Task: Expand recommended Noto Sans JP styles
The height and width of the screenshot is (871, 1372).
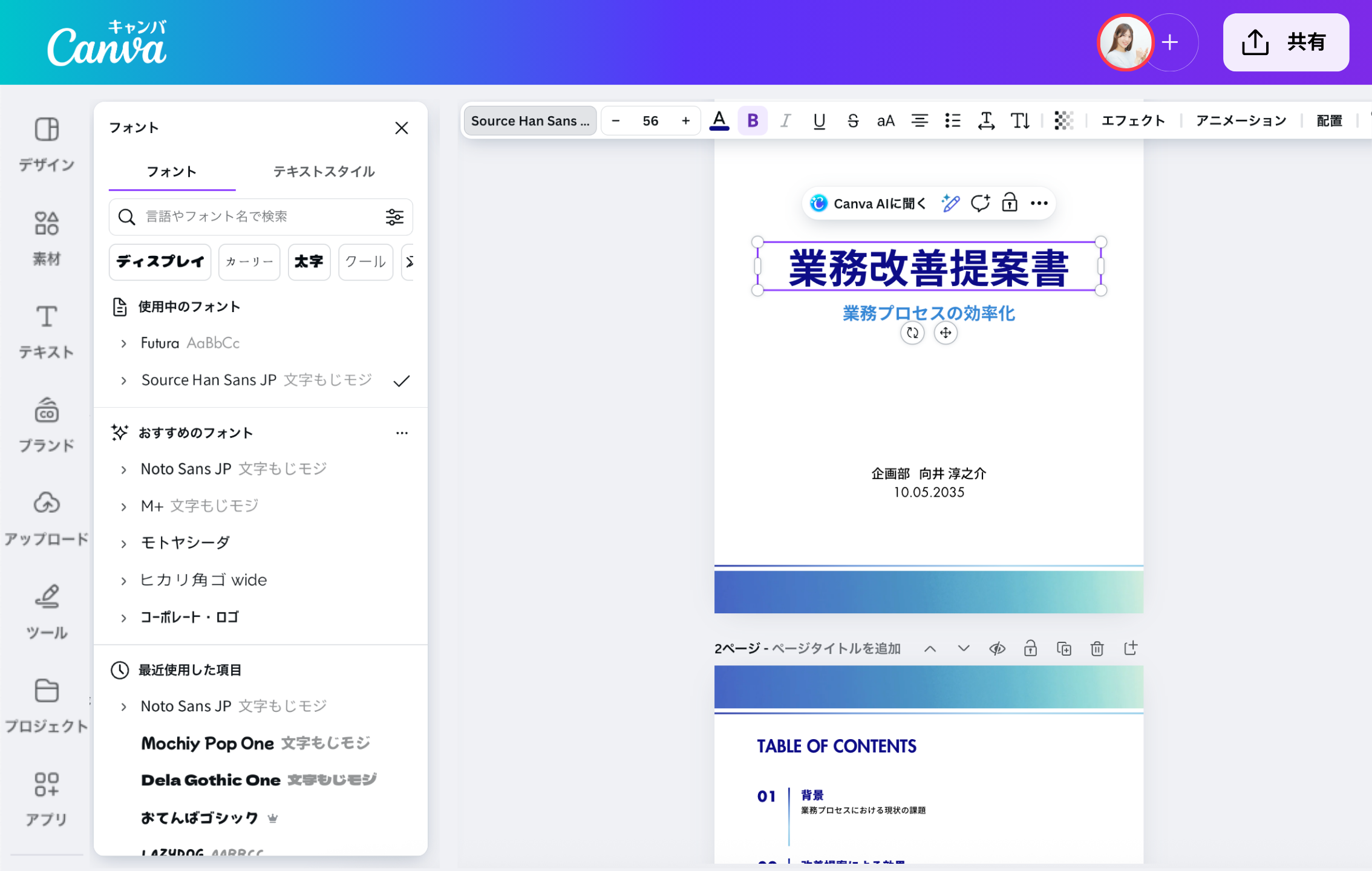Action: (x=123, y=469)
